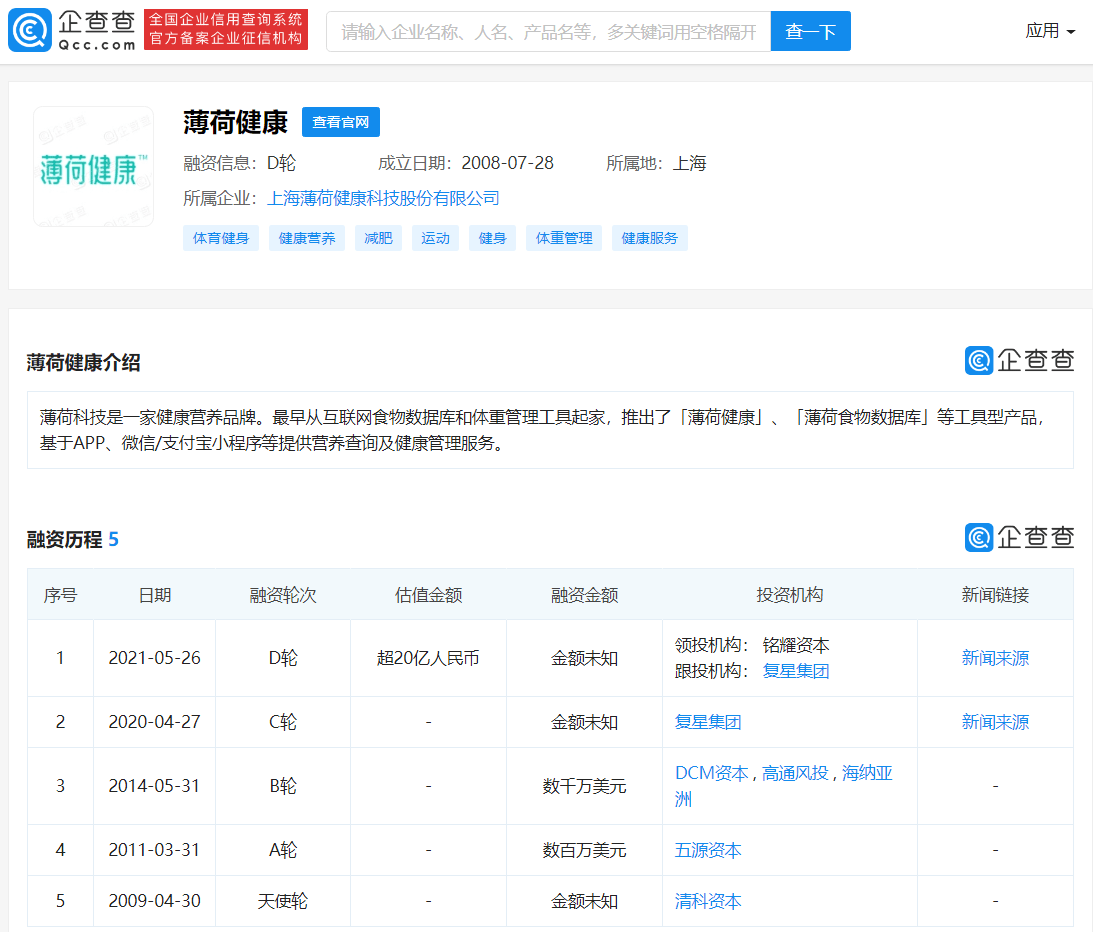Select the 健身 tag
Viewport: 1093px width, 932px height.
click(x=493, y=238)
